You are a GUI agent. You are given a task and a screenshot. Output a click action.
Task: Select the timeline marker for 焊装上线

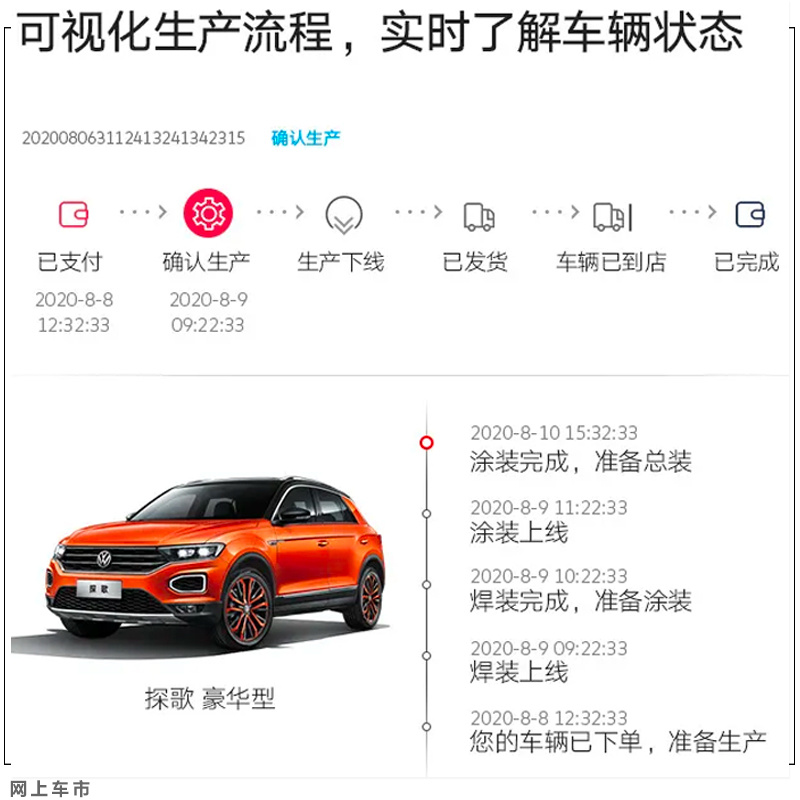[427, 656]
